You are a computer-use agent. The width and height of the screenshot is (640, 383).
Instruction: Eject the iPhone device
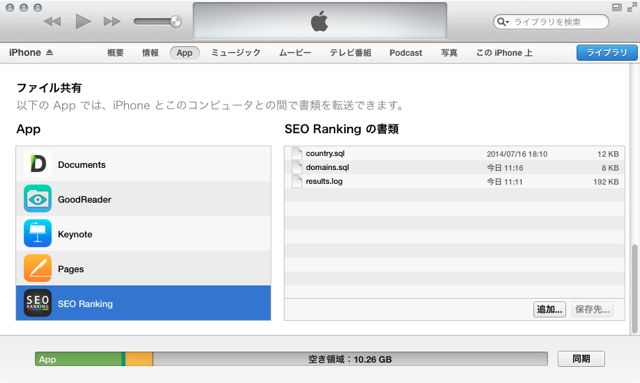tap(49, 52)
